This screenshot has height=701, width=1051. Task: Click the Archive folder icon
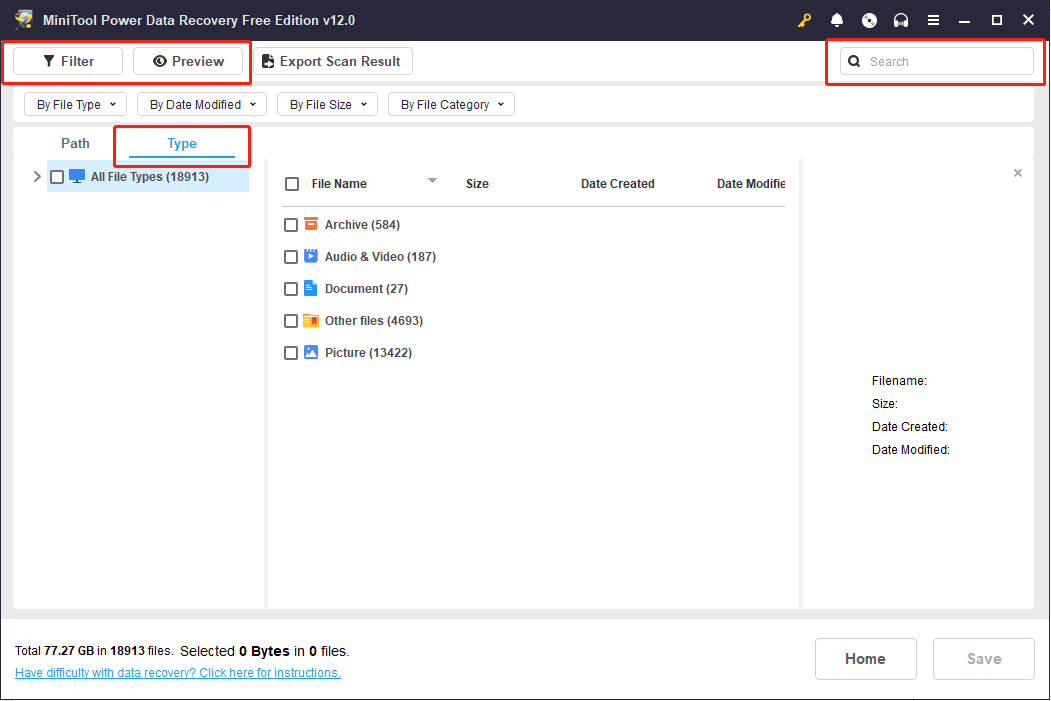click(310, 224)
